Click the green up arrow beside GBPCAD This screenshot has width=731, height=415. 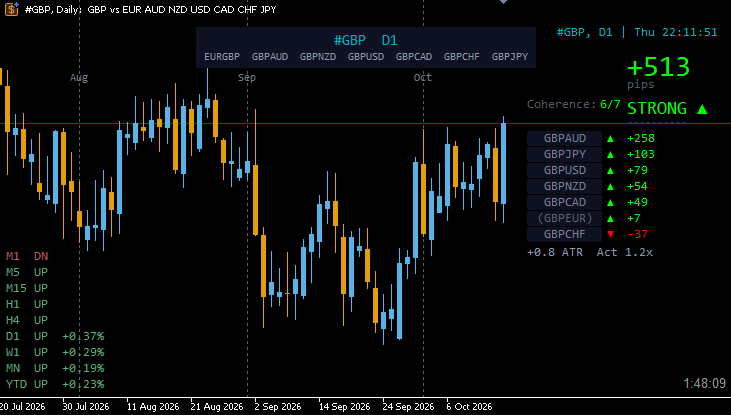tap(610, 202)
